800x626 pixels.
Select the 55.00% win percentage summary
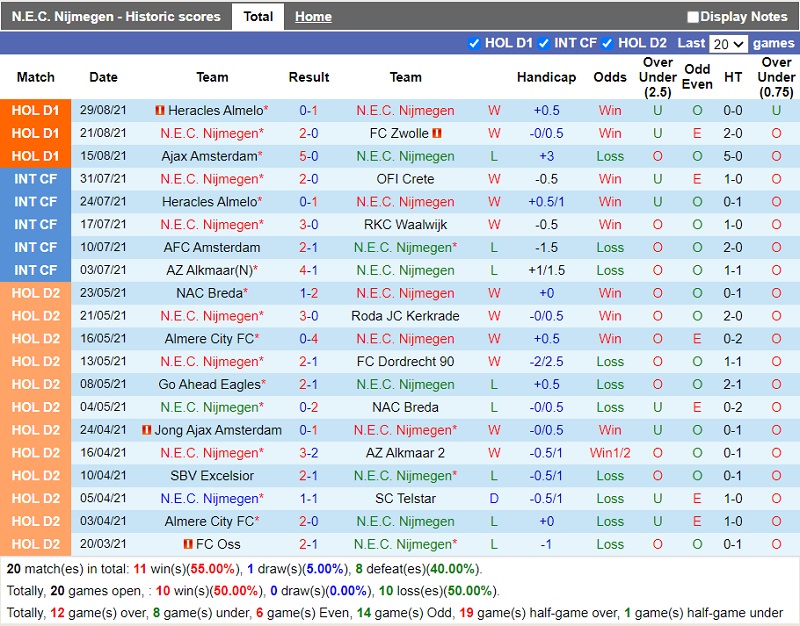pyautogui.click(x=214, y=569)
